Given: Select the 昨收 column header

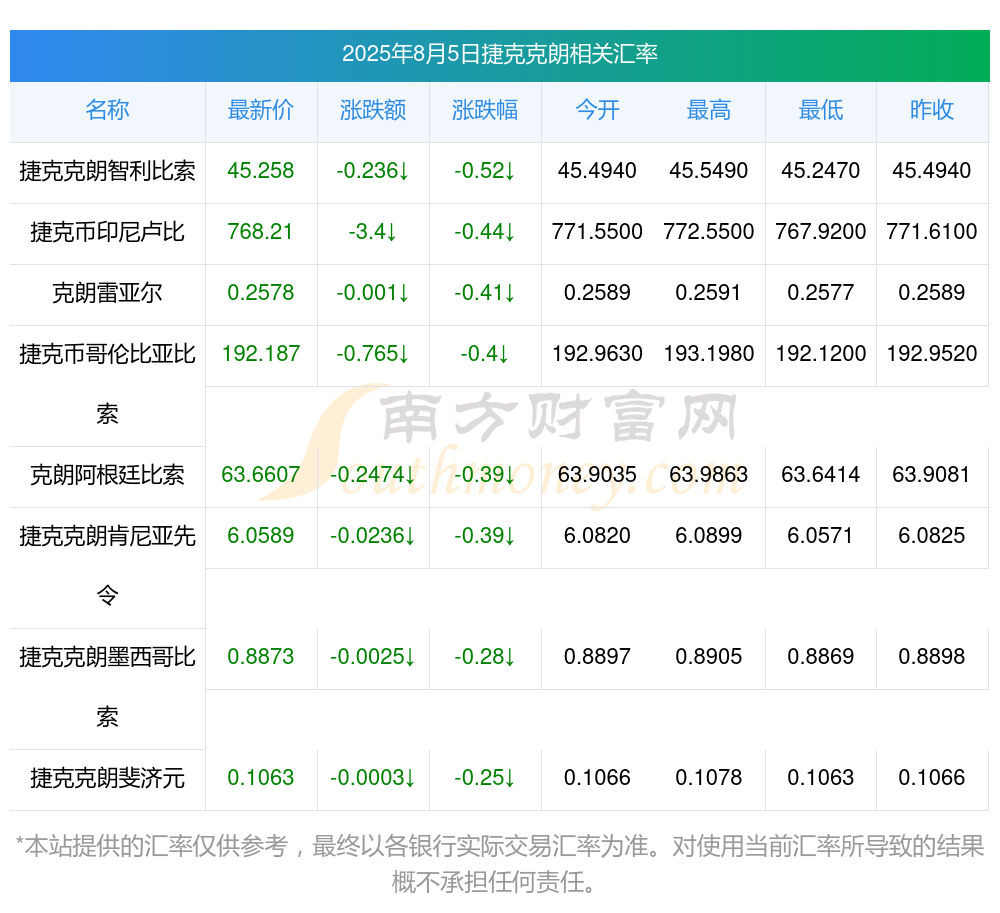Looking at the screenshot, I should pyautogui.click(x=932, y=110).
